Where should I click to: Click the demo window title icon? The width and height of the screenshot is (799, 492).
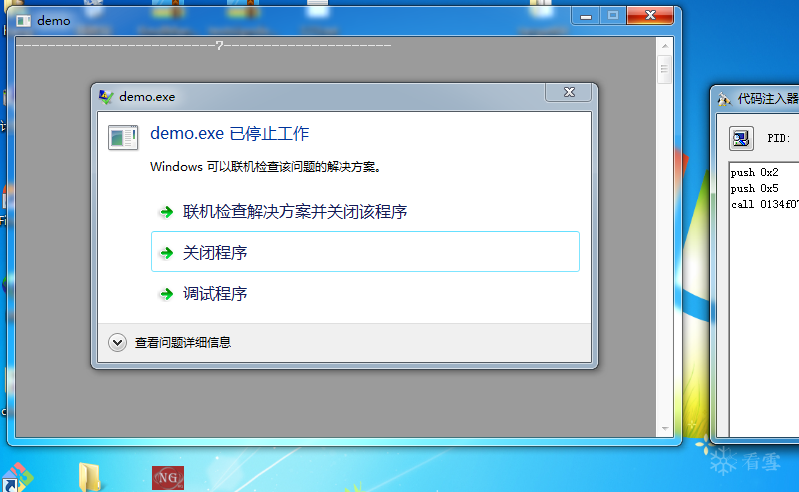click(23, 21)
